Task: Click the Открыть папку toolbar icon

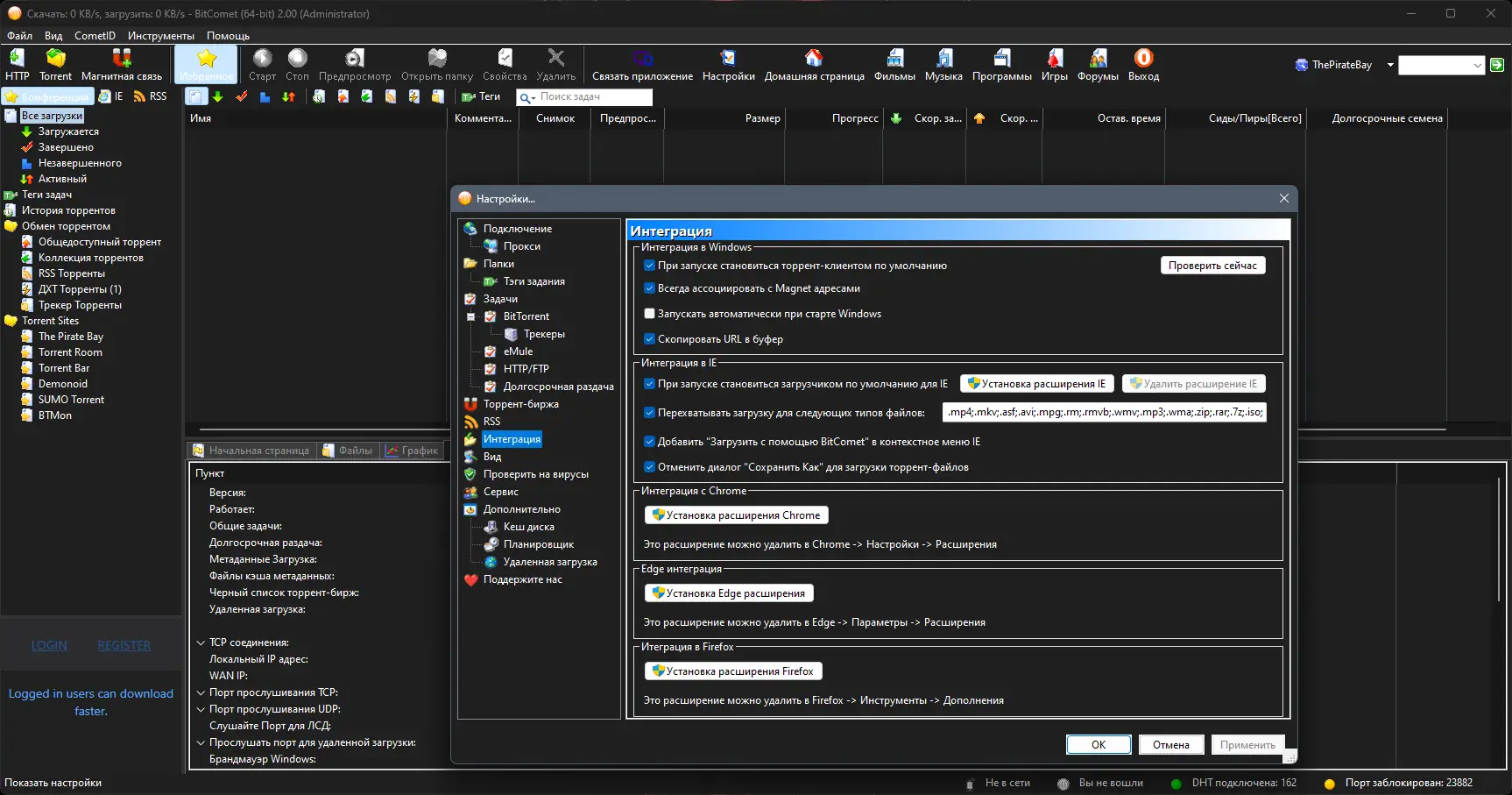Action: [437, 65]
